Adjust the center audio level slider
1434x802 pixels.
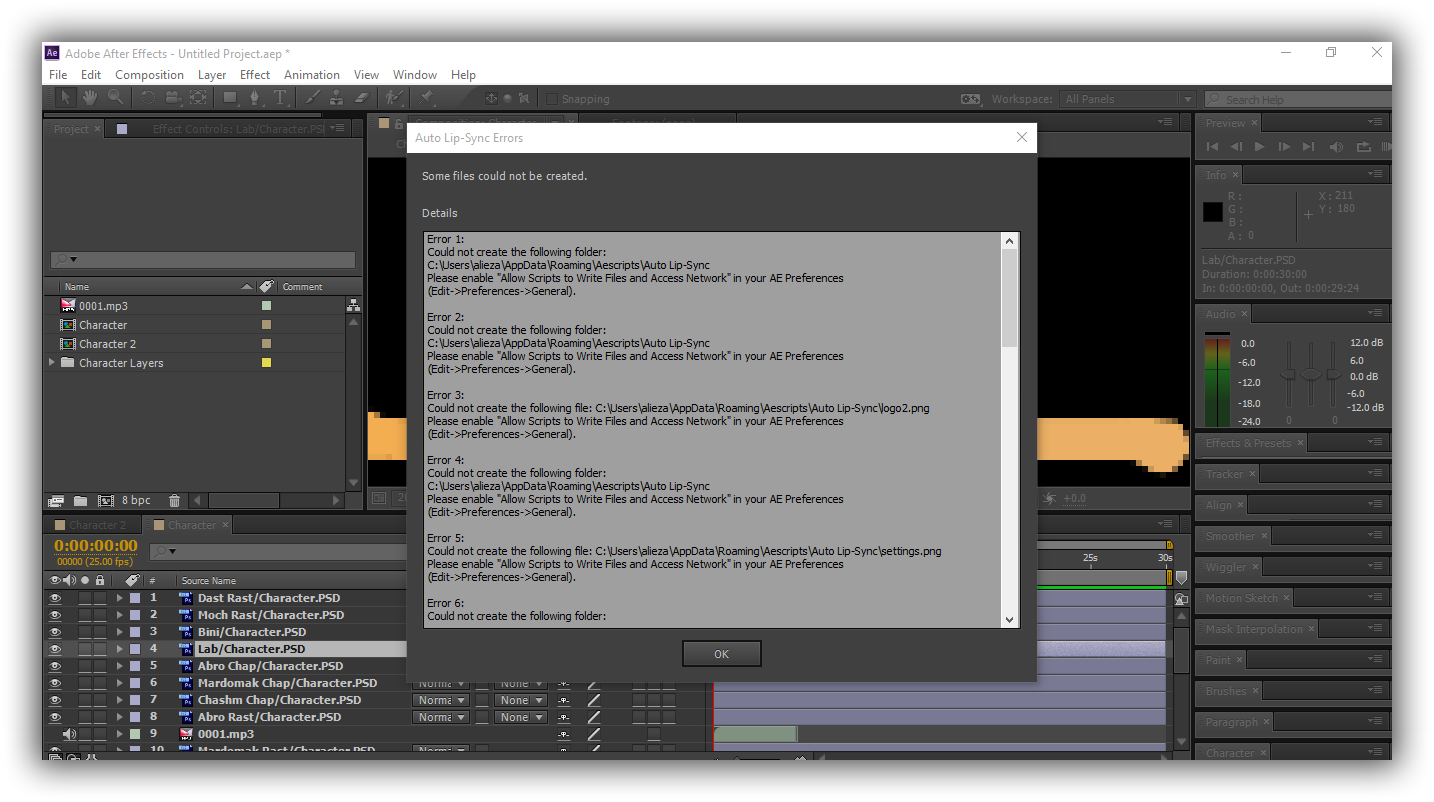[x=1311, y=374]
